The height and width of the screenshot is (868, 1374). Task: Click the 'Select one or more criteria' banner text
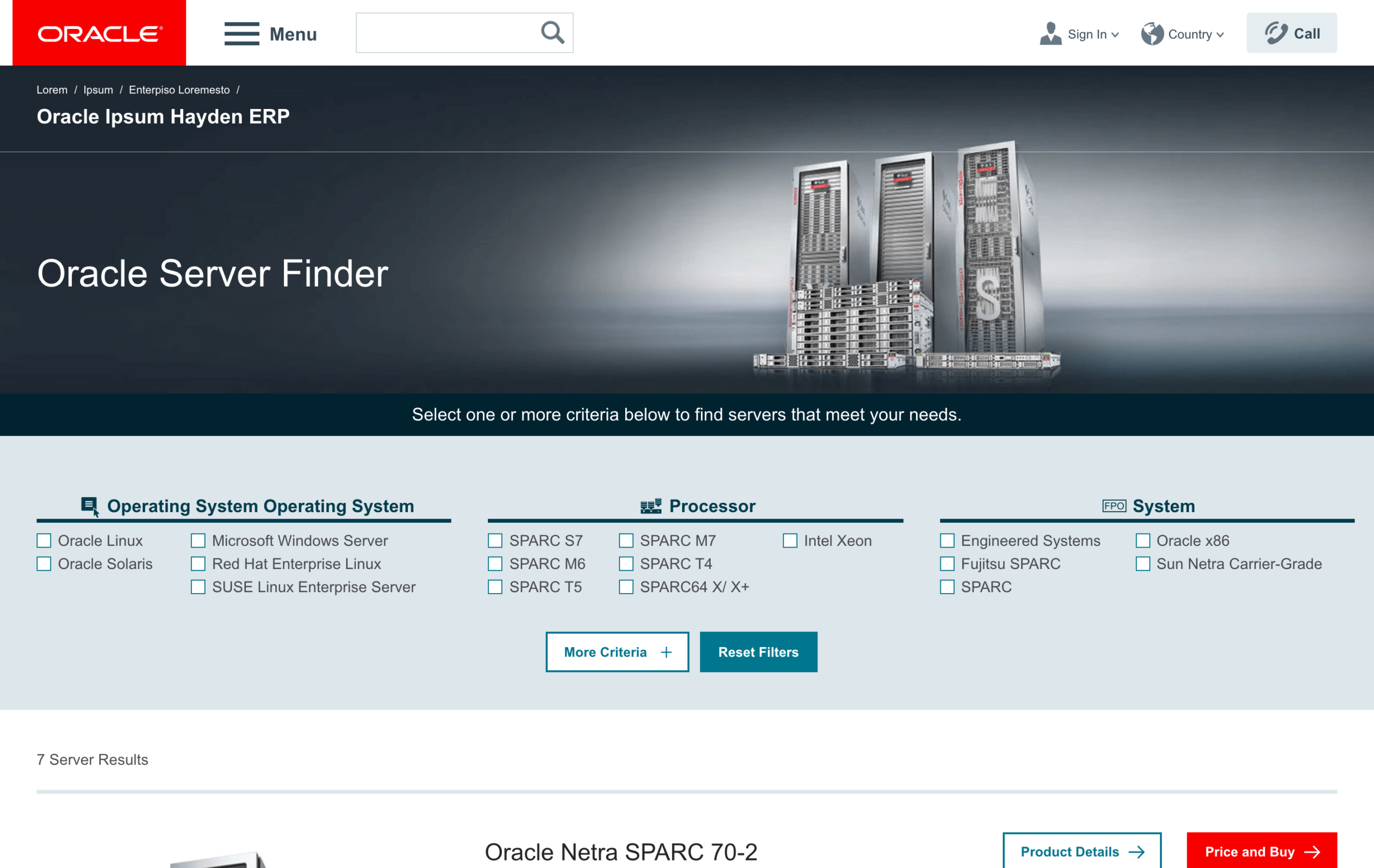(x=686, y=414)
